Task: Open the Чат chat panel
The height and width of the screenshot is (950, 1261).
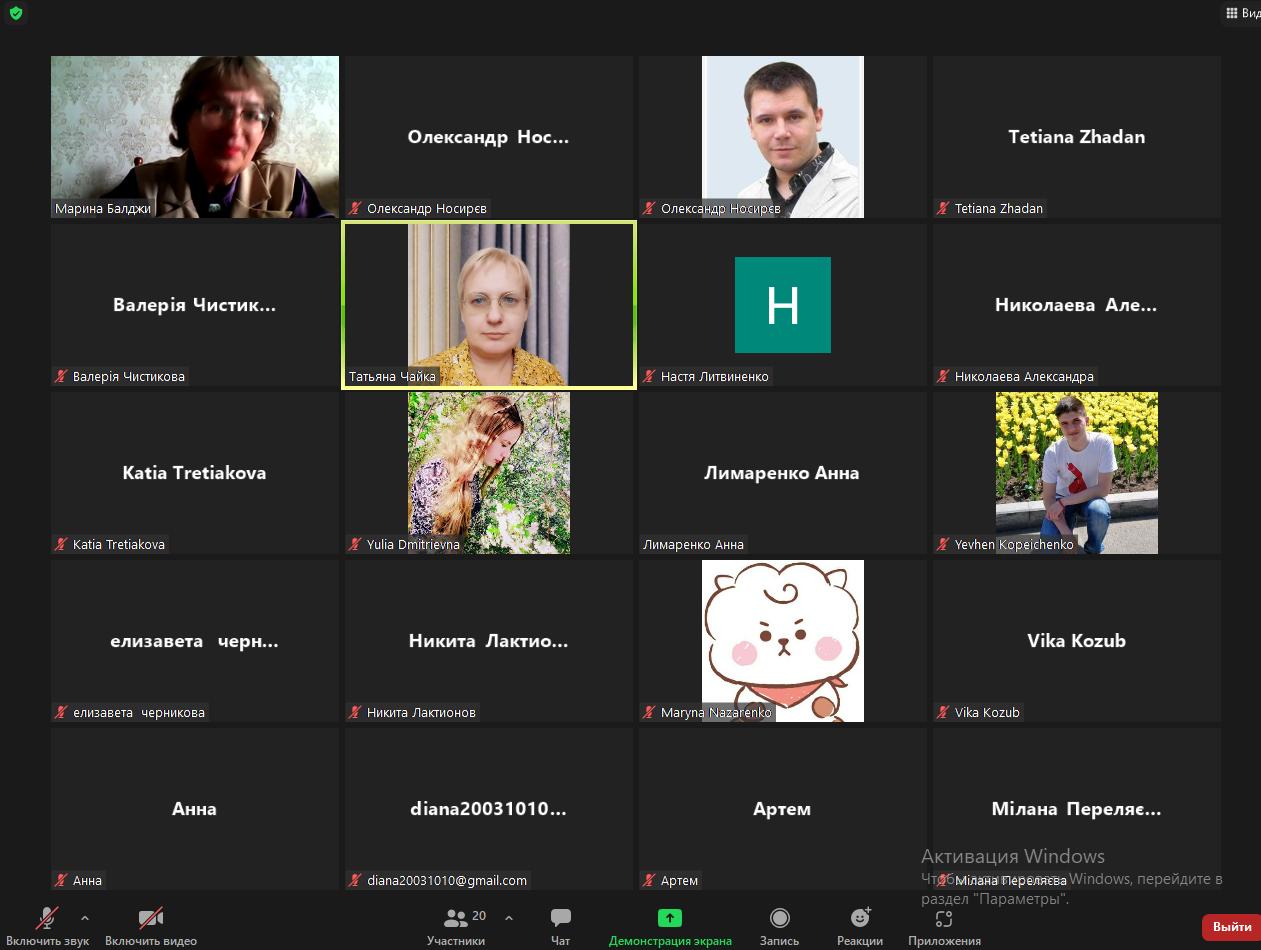Action: [x=560, y=925]
